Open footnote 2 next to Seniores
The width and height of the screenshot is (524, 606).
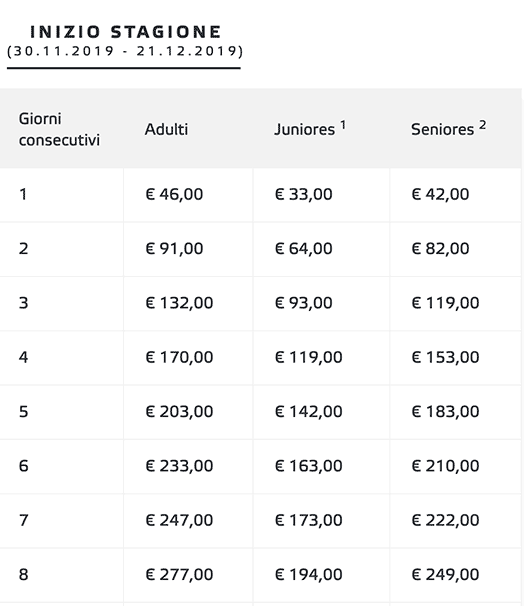[482, 125]
